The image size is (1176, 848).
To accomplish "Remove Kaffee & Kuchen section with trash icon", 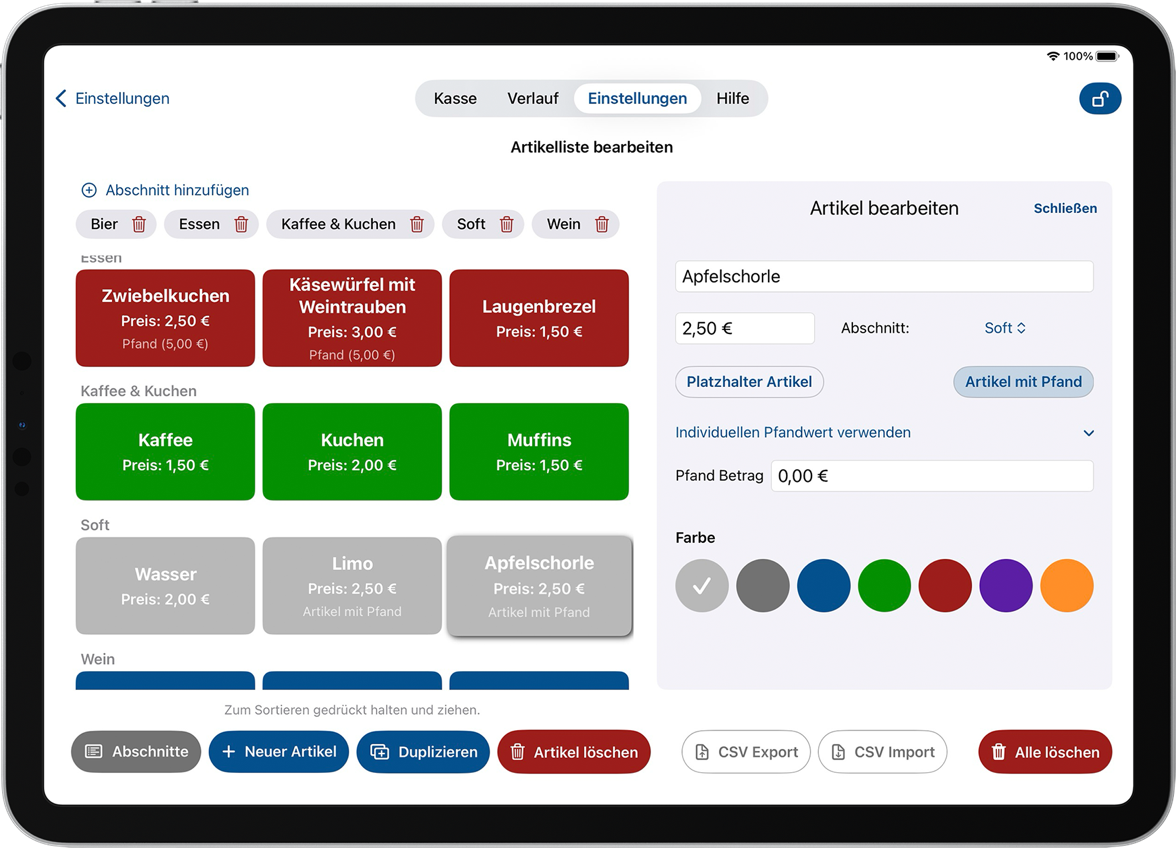I will click(x=417, y=224).
